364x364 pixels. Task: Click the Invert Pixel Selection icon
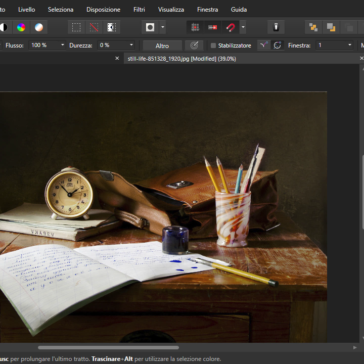111,27
